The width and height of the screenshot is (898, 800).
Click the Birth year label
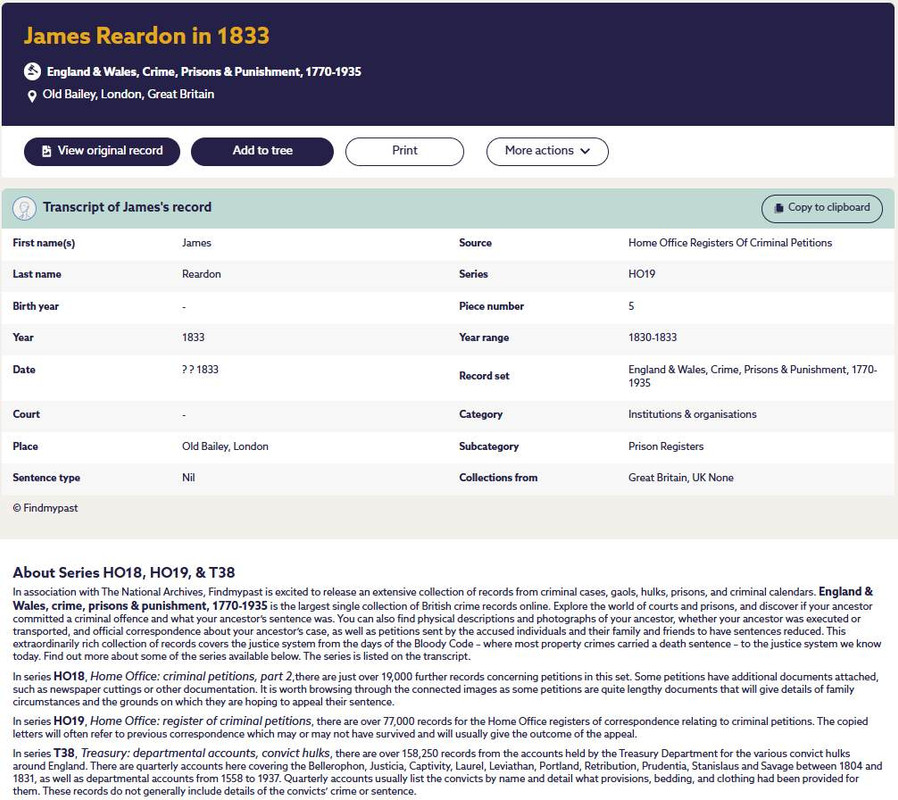36,306
